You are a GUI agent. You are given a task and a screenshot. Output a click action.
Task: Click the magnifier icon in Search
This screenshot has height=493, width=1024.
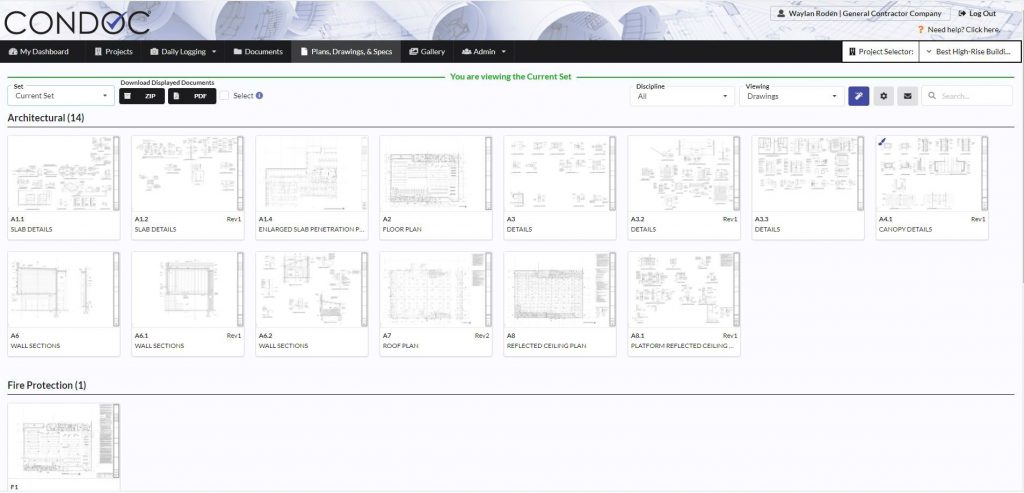click(x=931, y=96)
